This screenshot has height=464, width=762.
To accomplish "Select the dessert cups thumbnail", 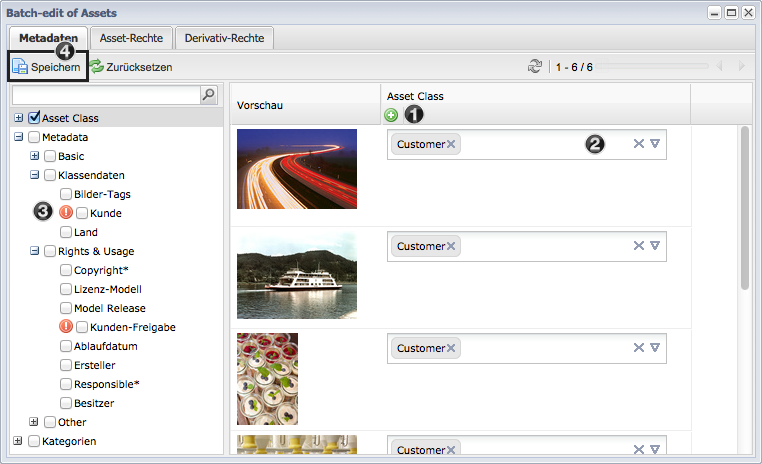I will [x=267, y=379].
